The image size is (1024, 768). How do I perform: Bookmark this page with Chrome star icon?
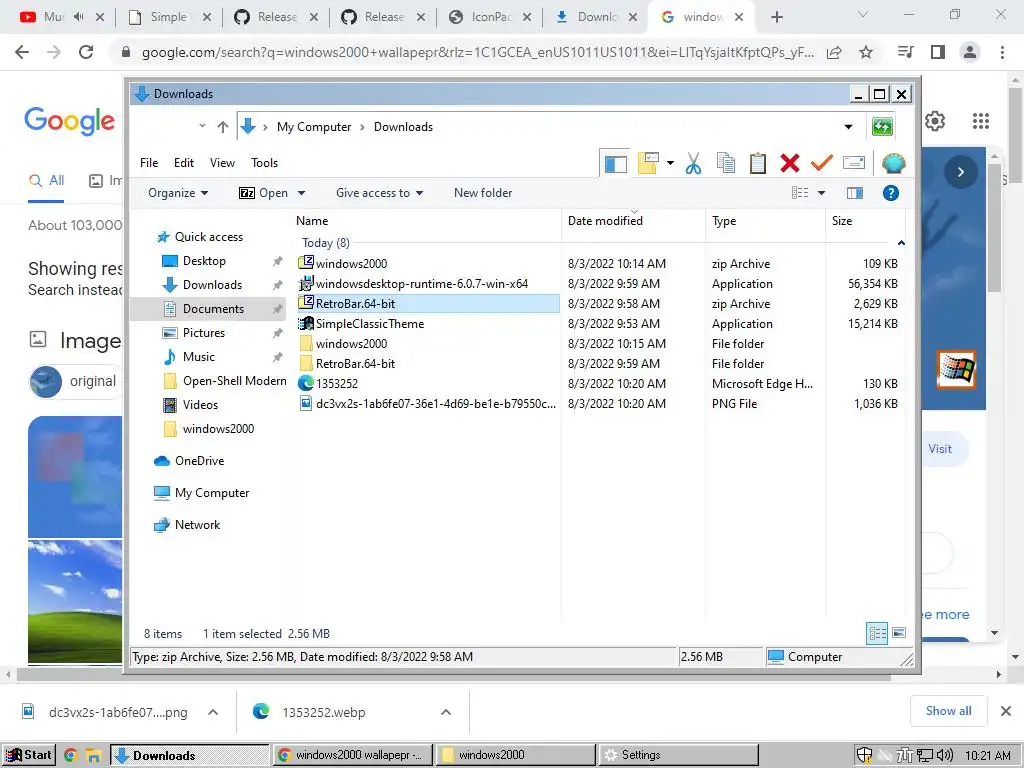[x=866, y=52]
